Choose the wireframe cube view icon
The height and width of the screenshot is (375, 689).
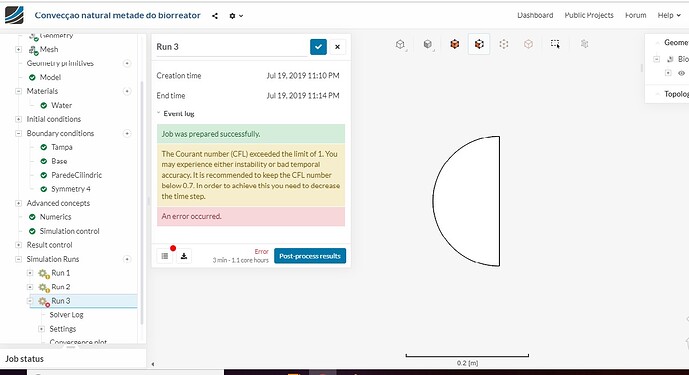coord(400,44)
